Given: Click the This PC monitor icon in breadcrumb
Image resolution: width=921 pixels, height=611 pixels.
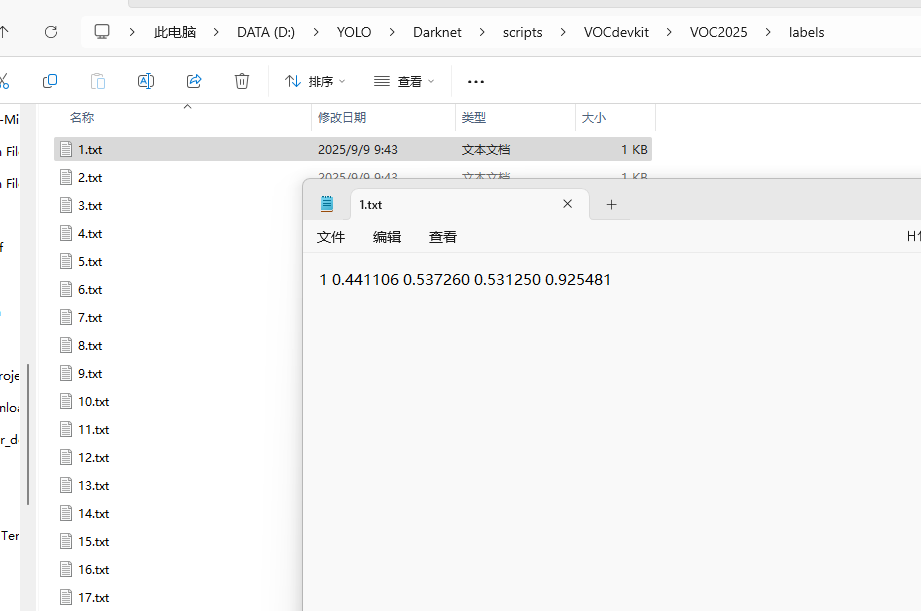Looking at the screenshot, I should [102, 32].
